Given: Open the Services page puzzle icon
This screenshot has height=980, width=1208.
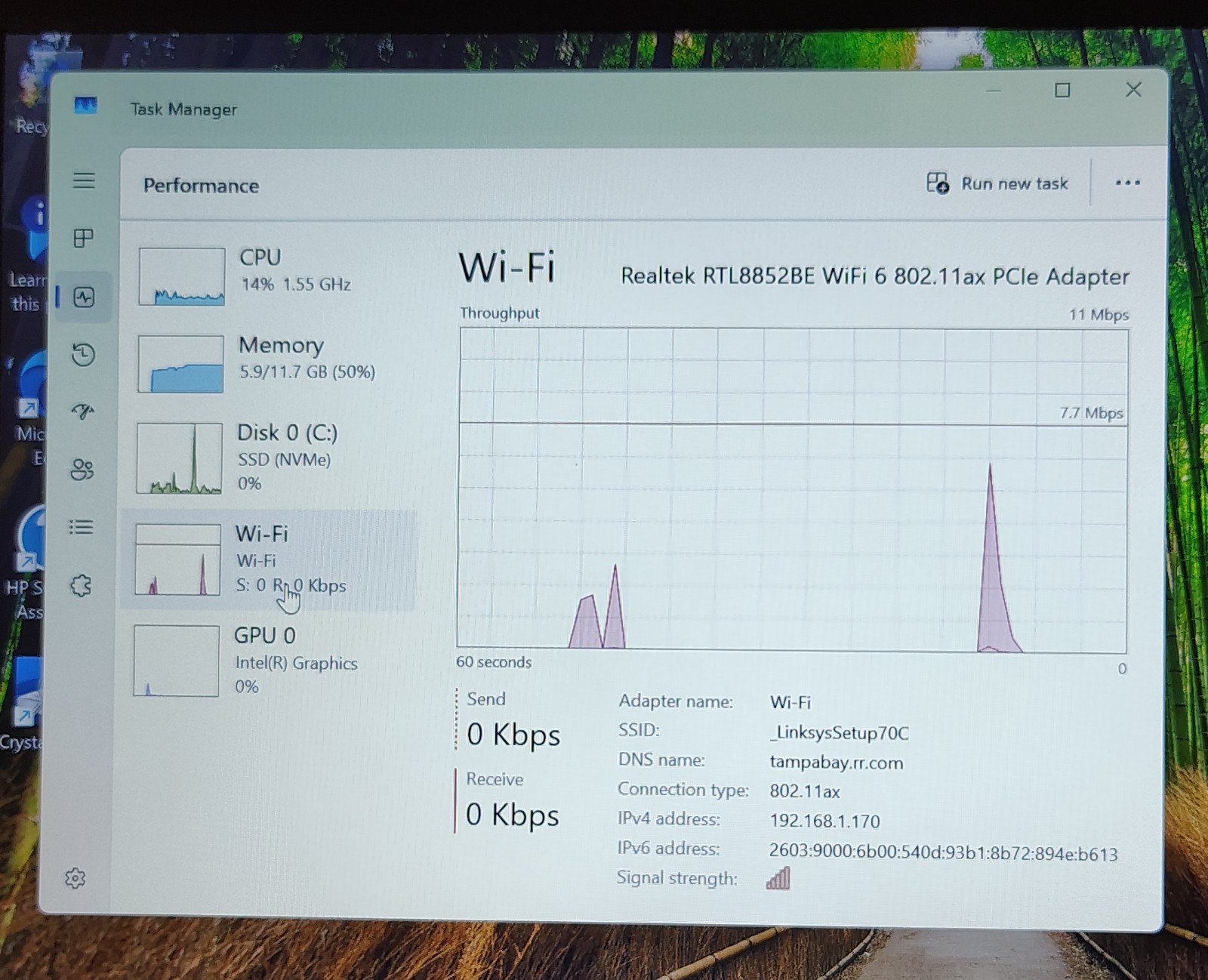Looking at the screenshot, I should pyautogui.click(x=81, y=585).
